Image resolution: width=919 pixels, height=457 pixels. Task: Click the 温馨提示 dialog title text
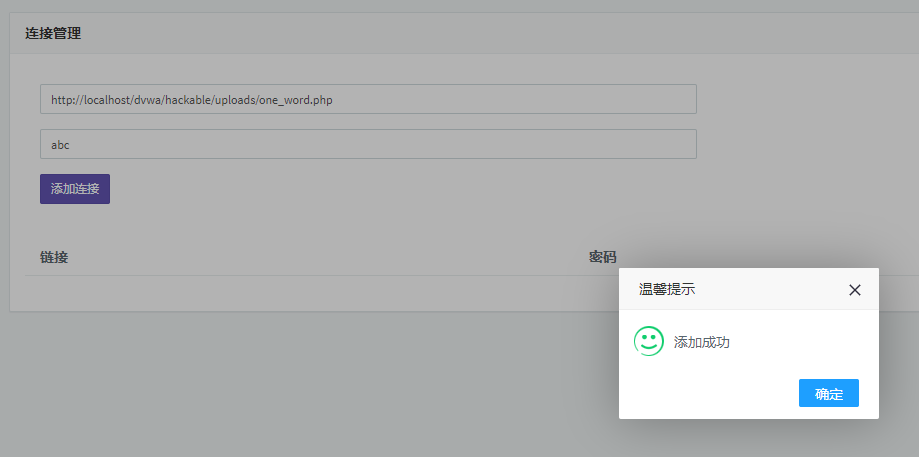[667, 290]
